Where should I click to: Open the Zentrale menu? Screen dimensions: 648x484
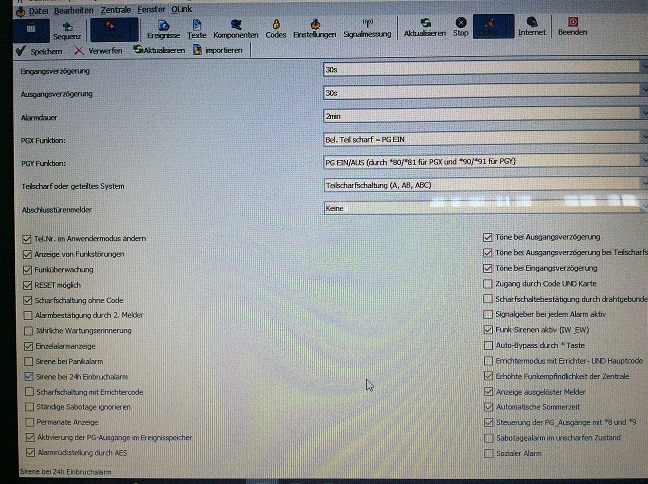[115, 8]
